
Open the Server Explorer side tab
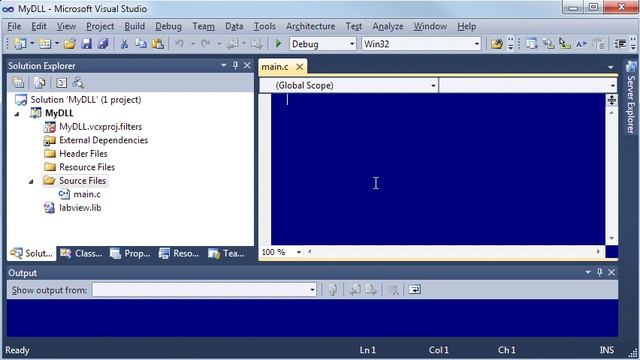click(x=631, y=98)
